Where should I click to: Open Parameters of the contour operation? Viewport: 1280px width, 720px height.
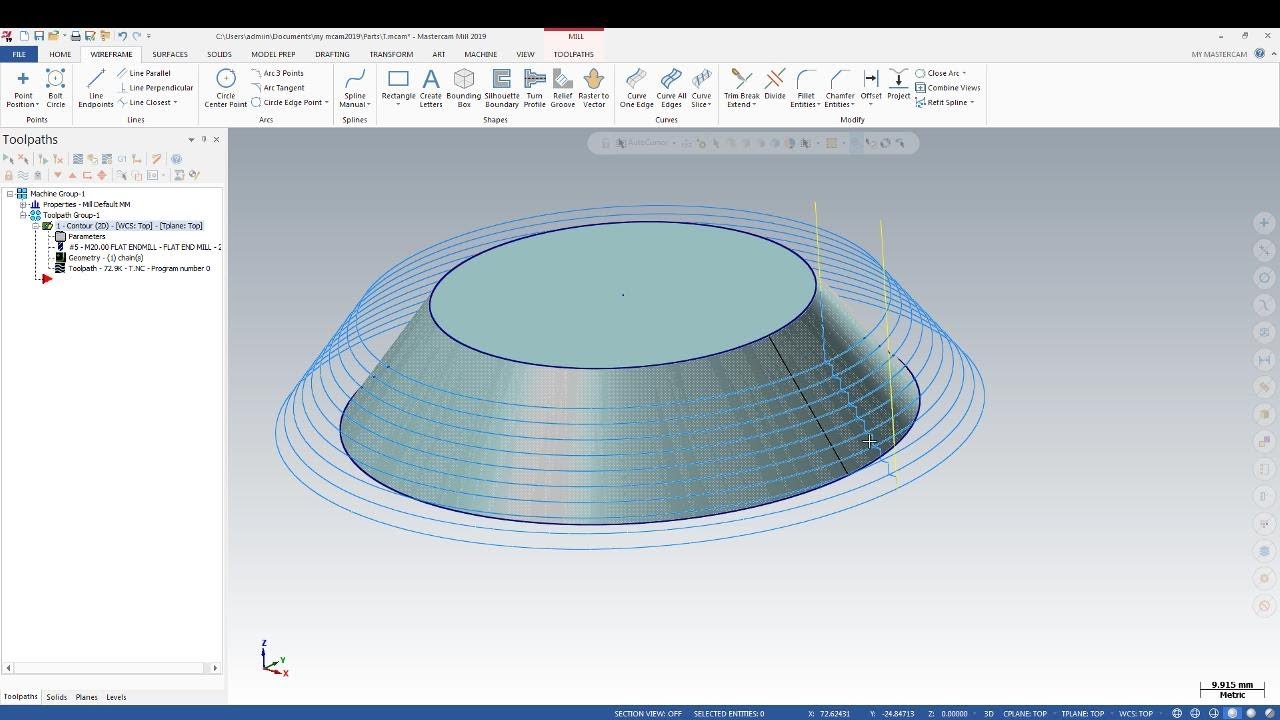tap(86, 236)
